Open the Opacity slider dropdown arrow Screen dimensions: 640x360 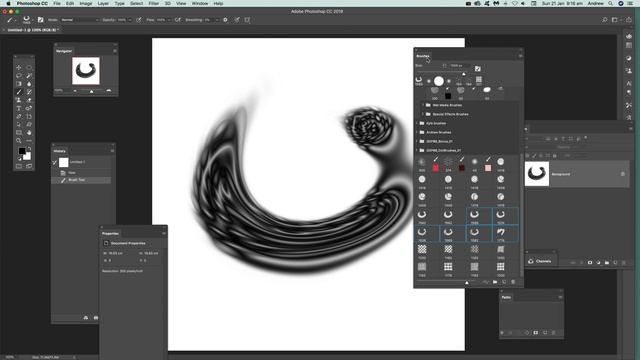click(130, 20)
